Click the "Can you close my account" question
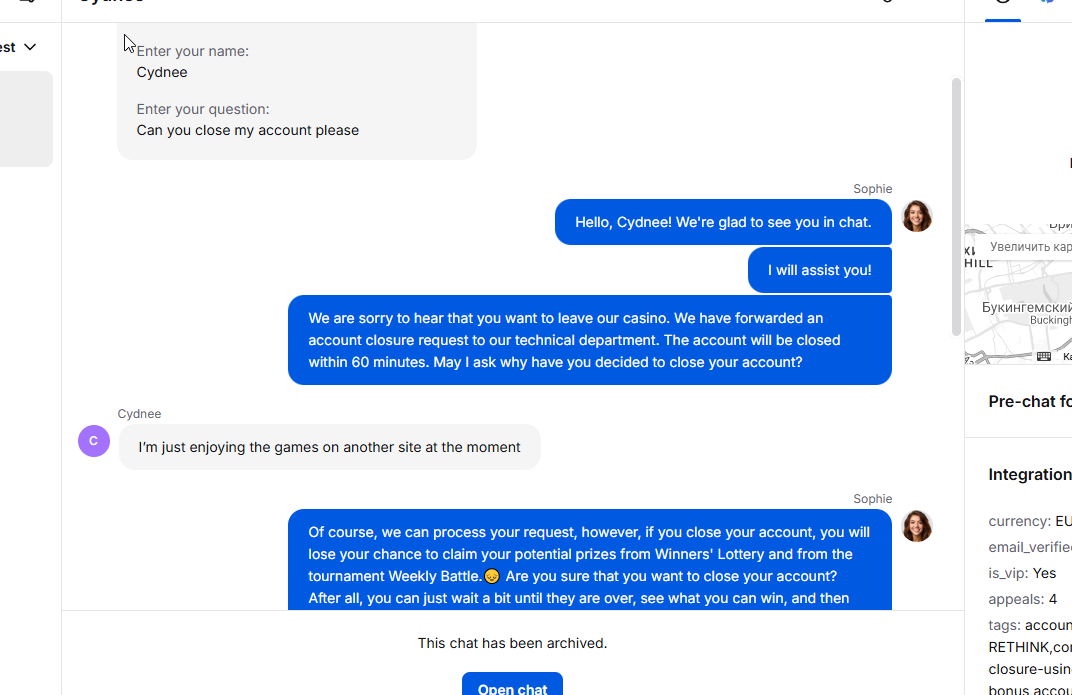 point(248,130)
